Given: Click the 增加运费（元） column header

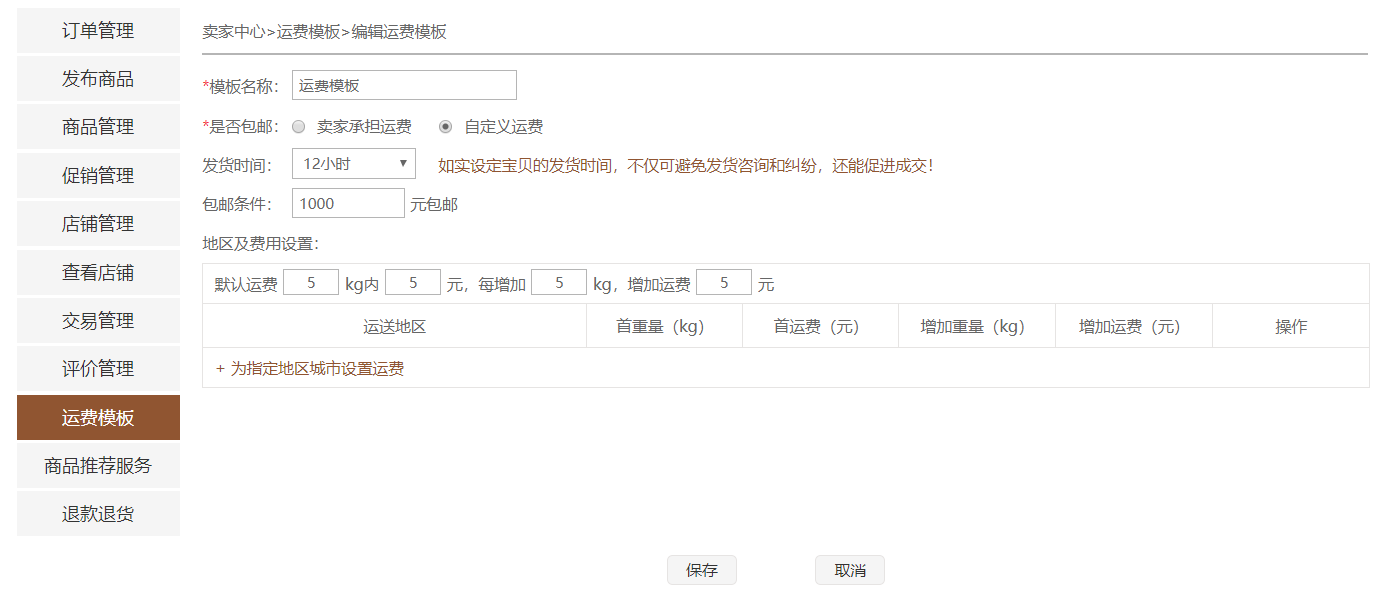Looking at the screenshot, I should tap(1134, 326).
